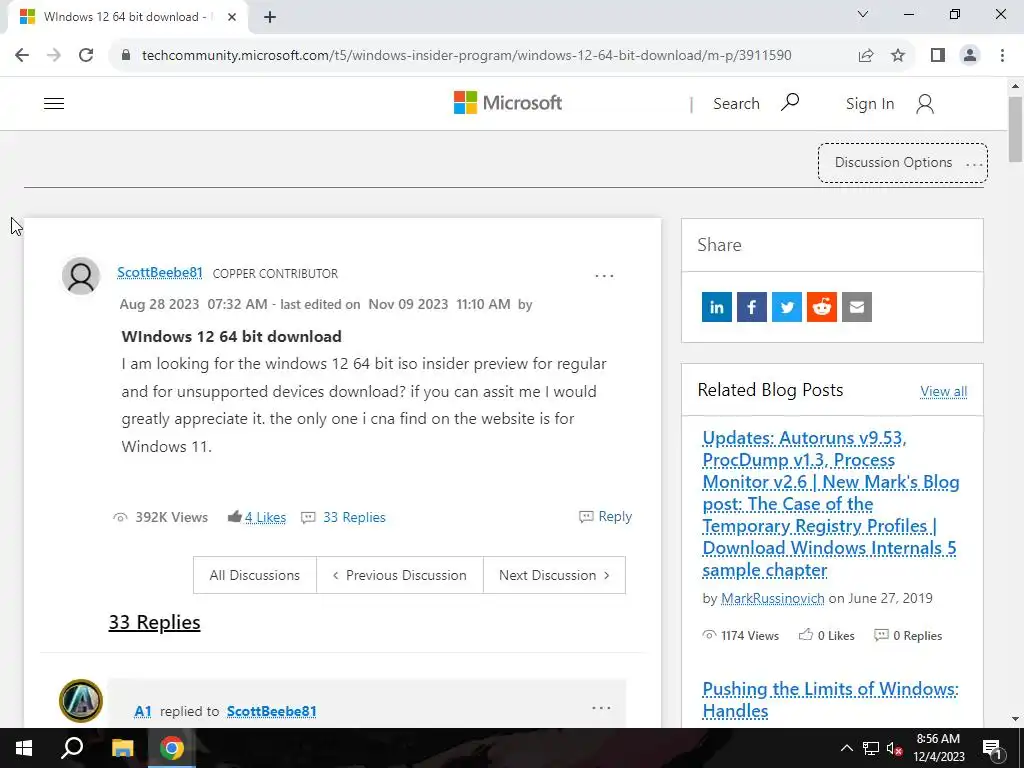Go to Previous Discussion
Image resolution: width=1024 pixels, height=768 pixels.
400,575
